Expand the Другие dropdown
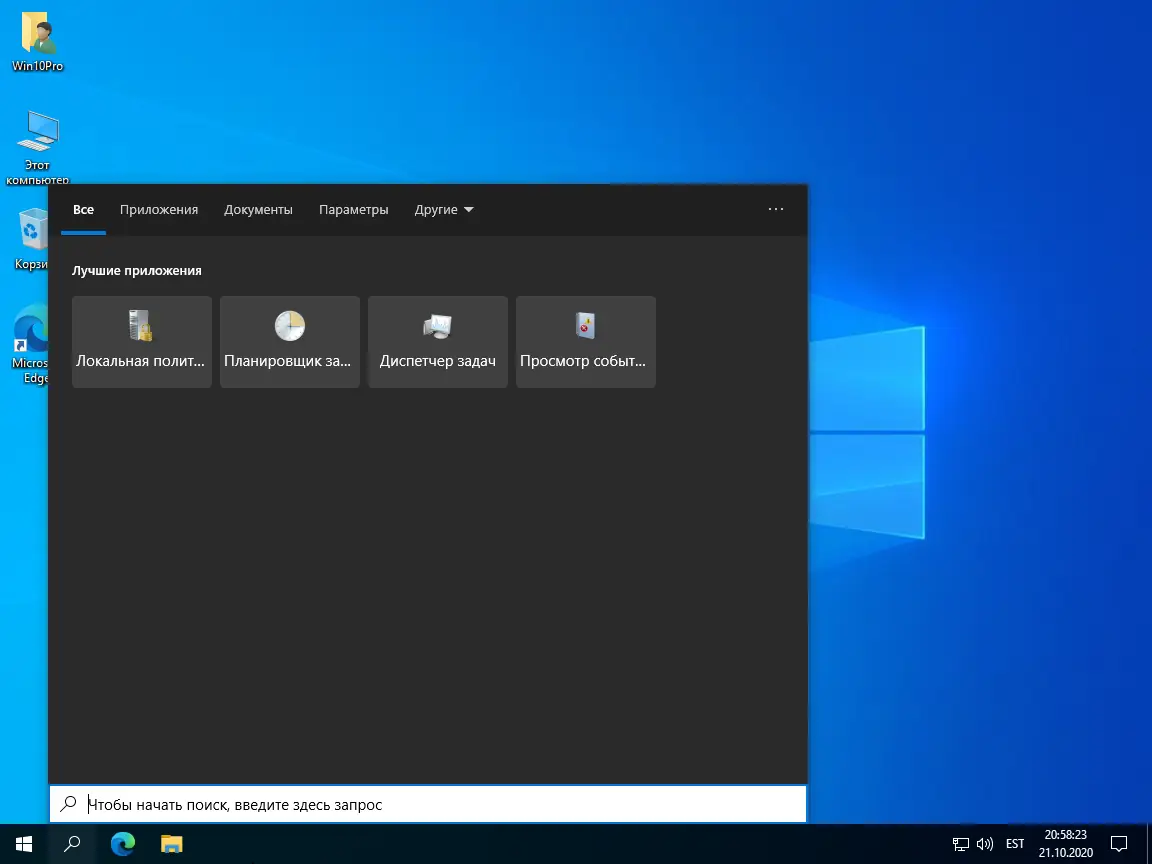The image size is (1152, 864). 444,209
